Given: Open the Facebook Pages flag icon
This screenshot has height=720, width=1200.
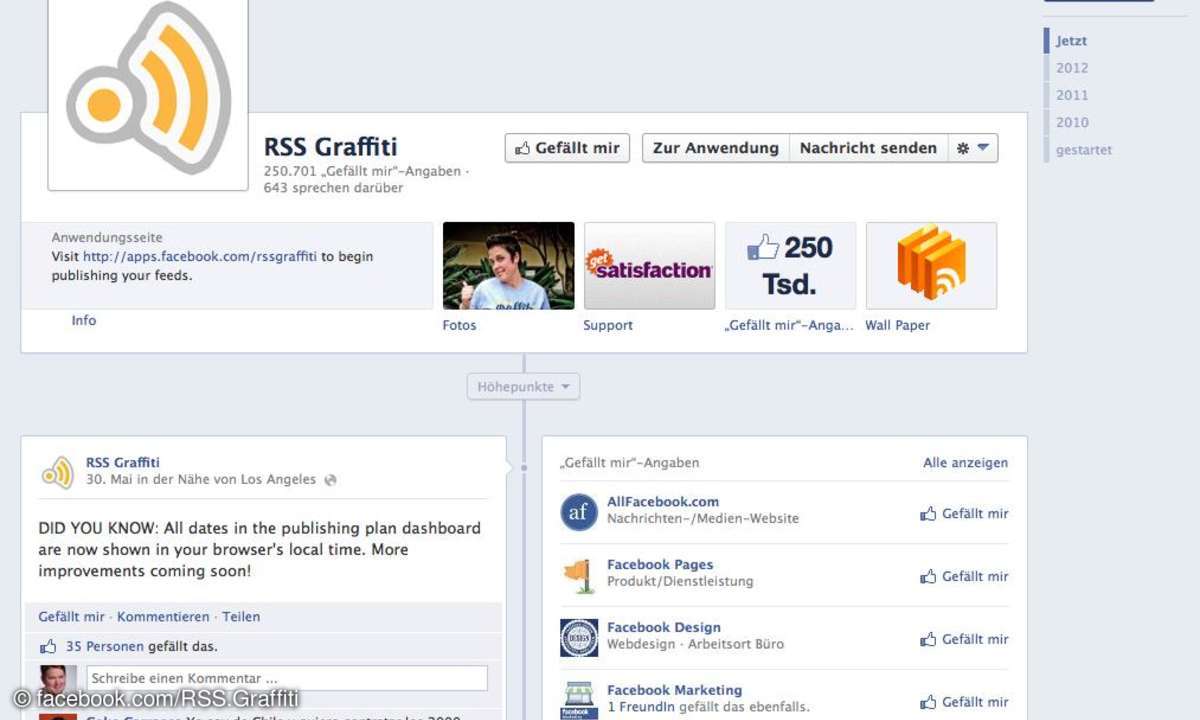Looking at the screenshot, I should tap(579, 575).
